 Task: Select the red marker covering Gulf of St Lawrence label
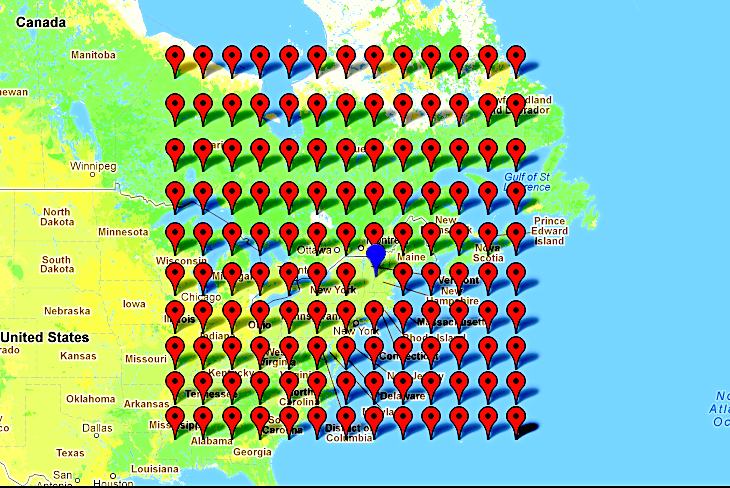pos(516,197)
